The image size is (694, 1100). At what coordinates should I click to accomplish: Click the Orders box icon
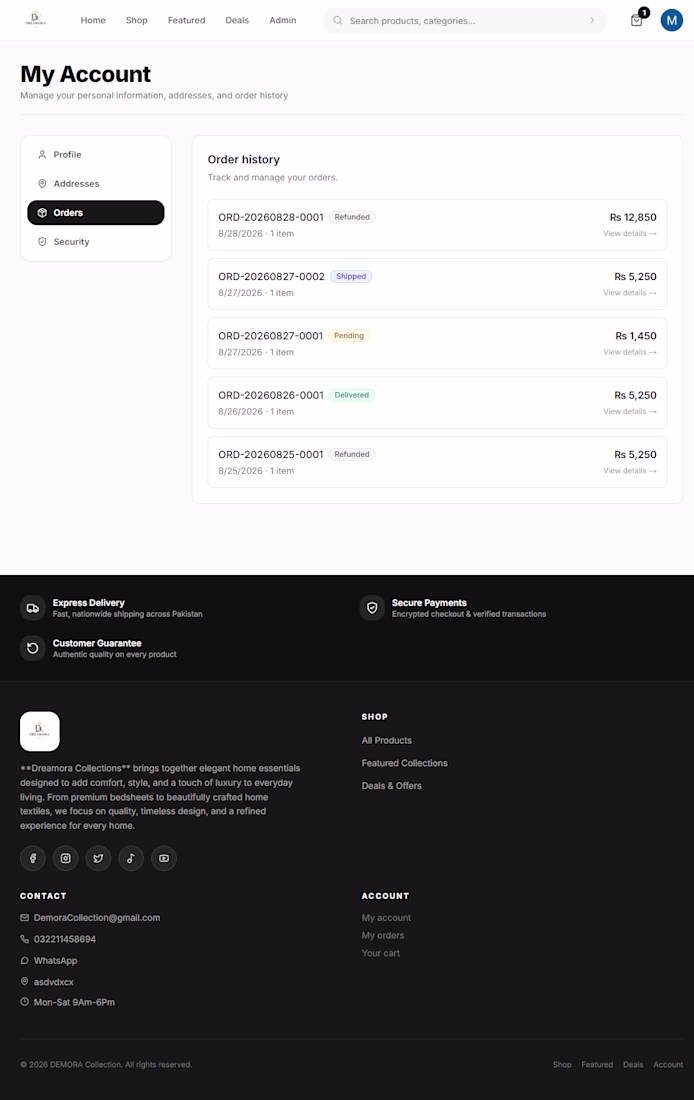click(x=42, y=213)
